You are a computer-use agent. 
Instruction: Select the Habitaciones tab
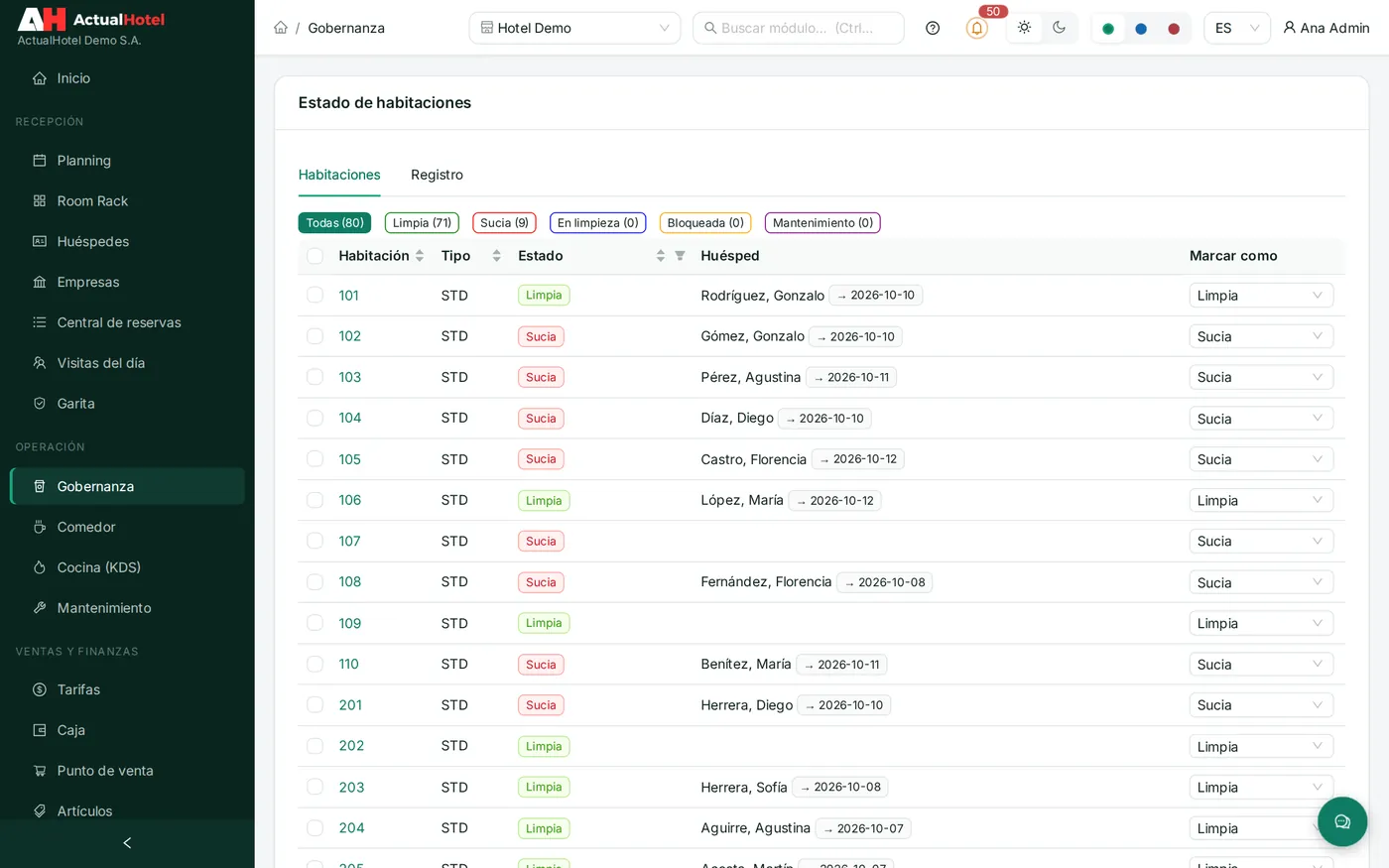tap(339, 175)
